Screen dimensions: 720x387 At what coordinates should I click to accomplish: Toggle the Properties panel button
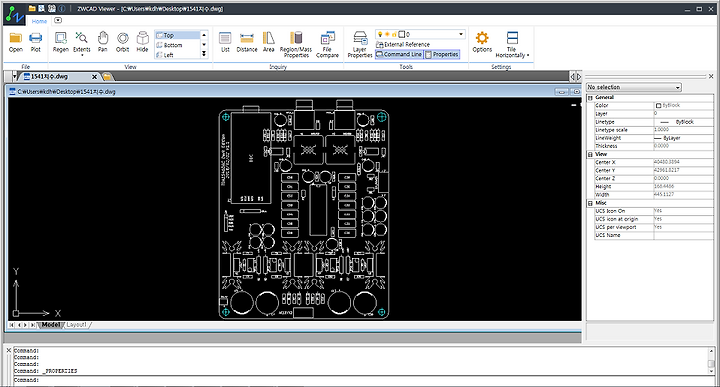(442, 54)
